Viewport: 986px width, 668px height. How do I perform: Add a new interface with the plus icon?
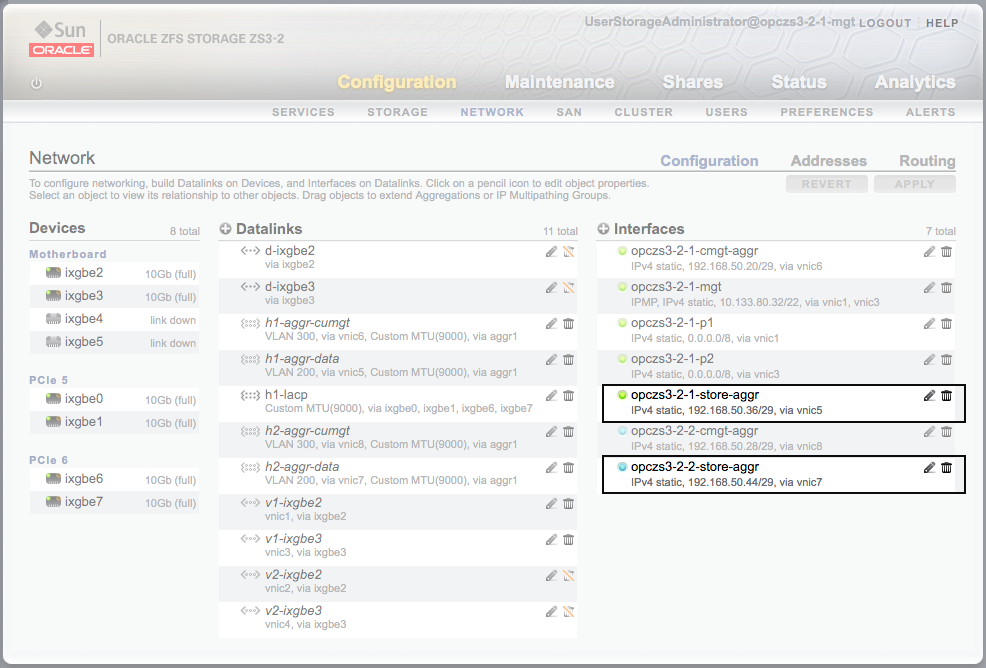click(603, 229)
